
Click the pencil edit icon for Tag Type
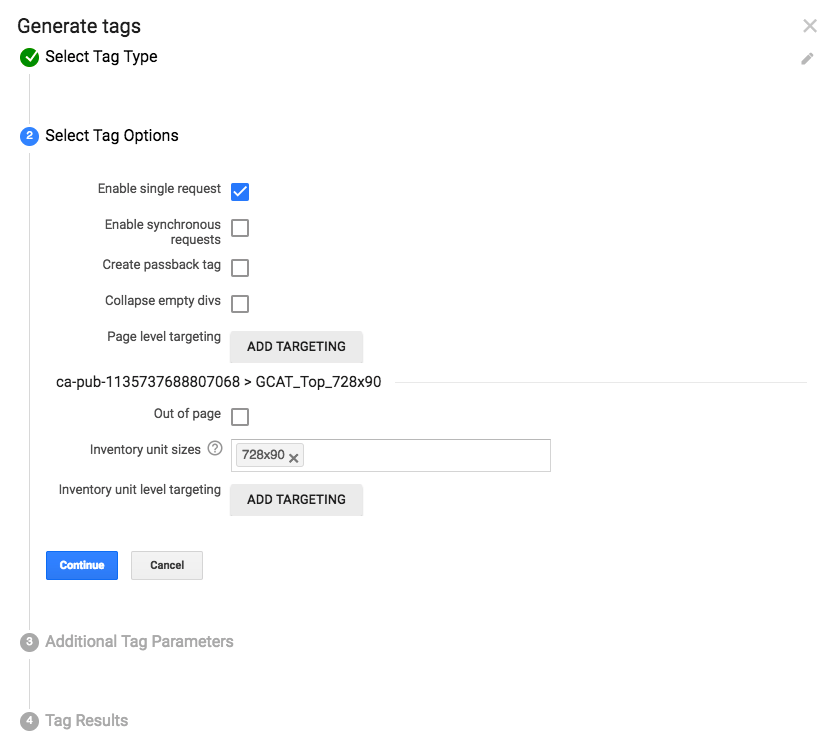[x=807, y=58]
